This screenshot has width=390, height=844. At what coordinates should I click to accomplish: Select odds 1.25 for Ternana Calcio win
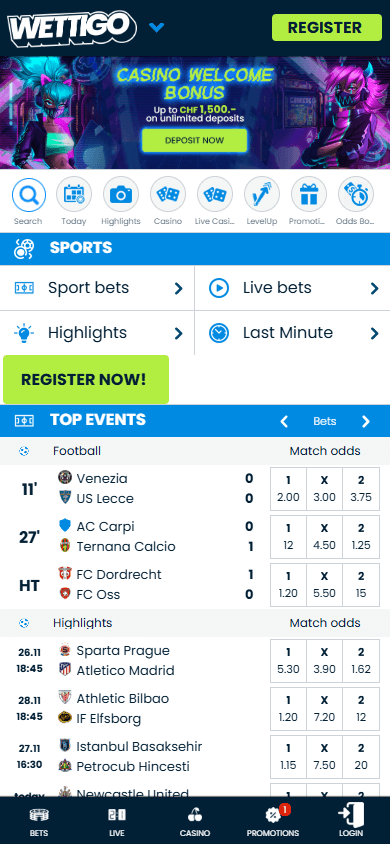[361, 537]
